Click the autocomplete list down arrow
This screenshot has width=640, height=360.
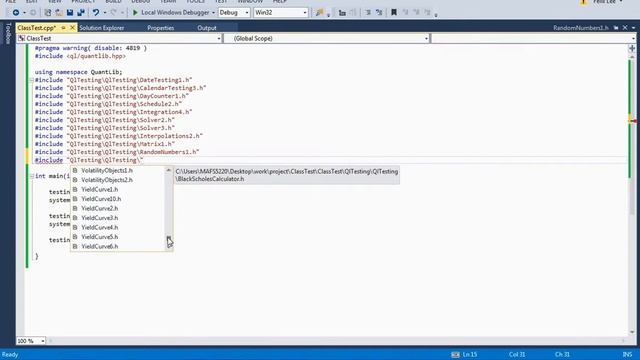(169, 247)
